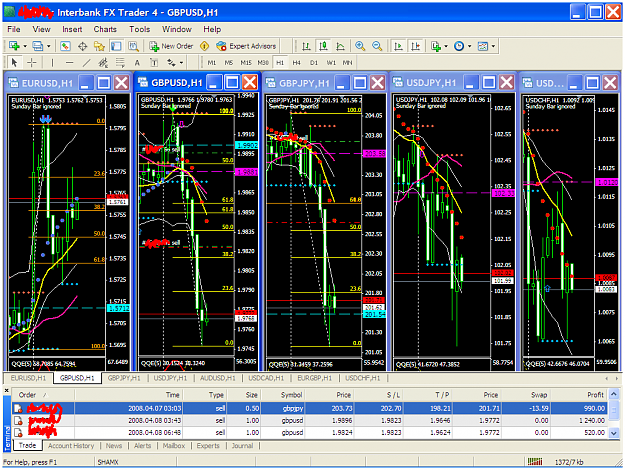Sort orders by Profit column header
This screenshot has height=470, width=625.
coord(578,395)
